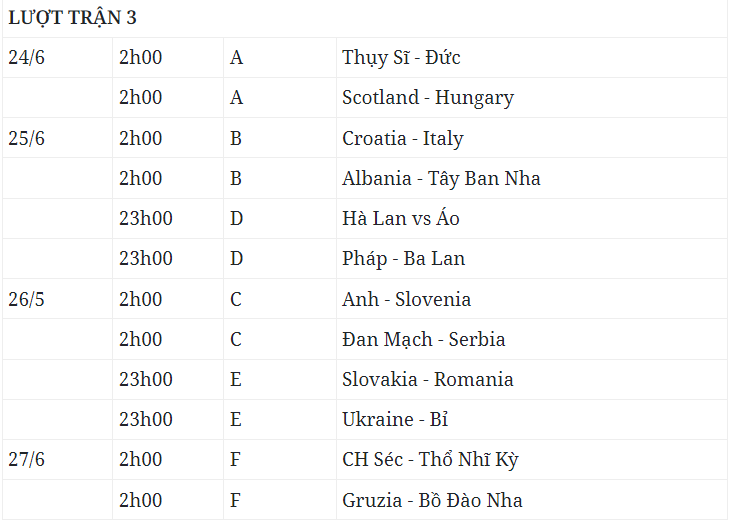Select the 25/6 date cell
This screenshot has width=735, height=524.
(x=27, y=138)
